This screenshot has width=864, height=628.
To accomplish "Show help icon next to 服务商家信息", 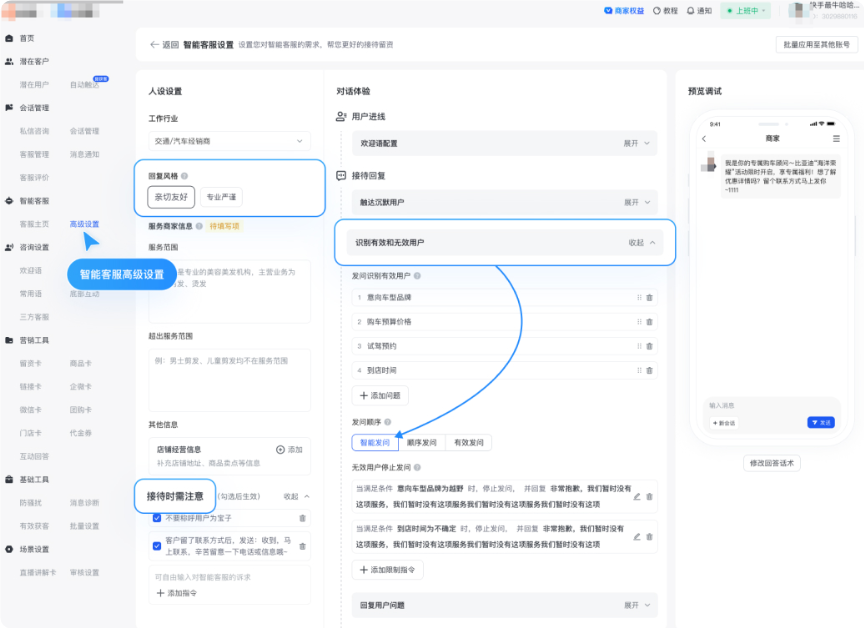I will [199, 226].
